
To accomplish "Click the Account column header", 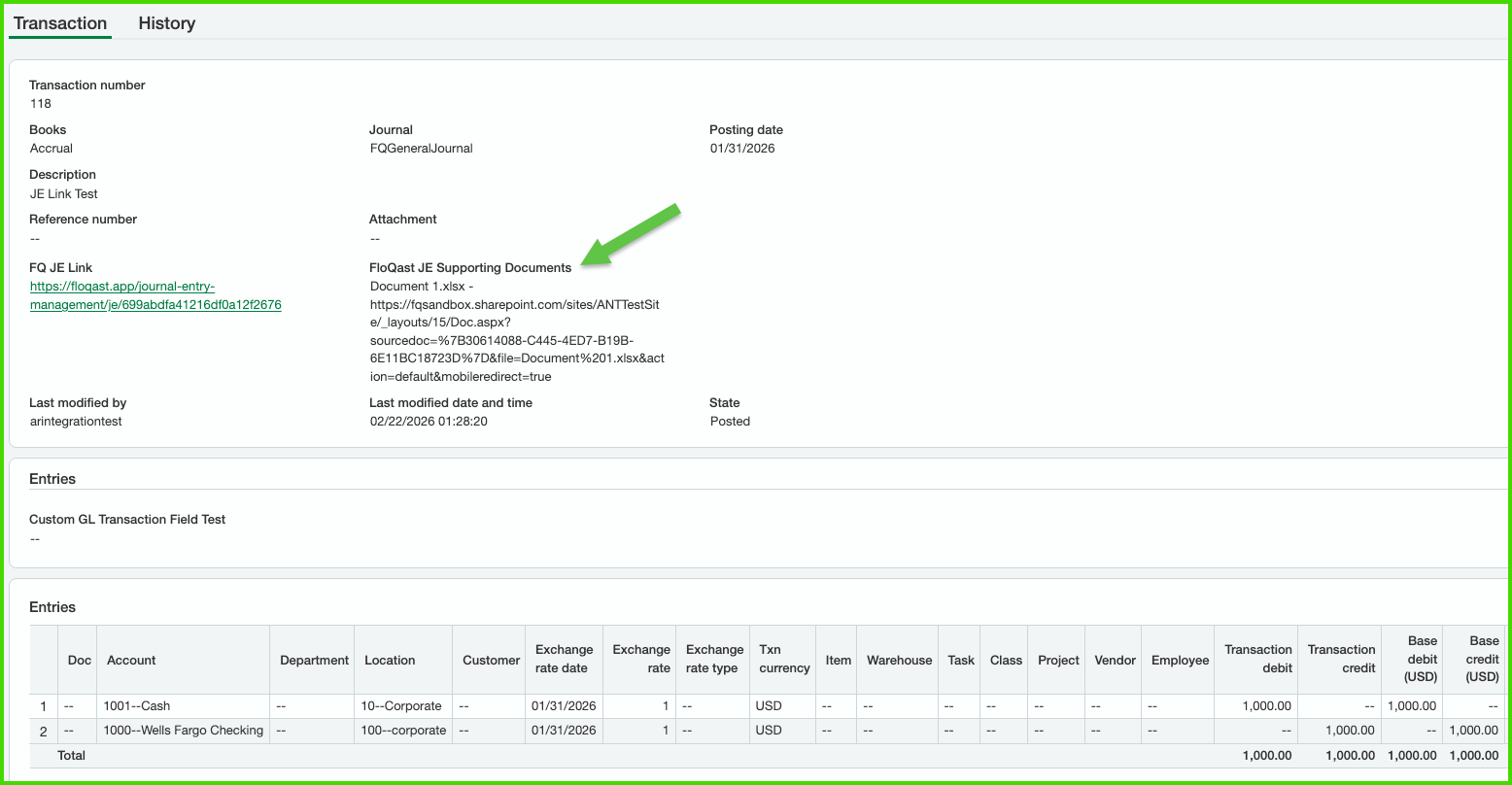I will tap(131, 660).
